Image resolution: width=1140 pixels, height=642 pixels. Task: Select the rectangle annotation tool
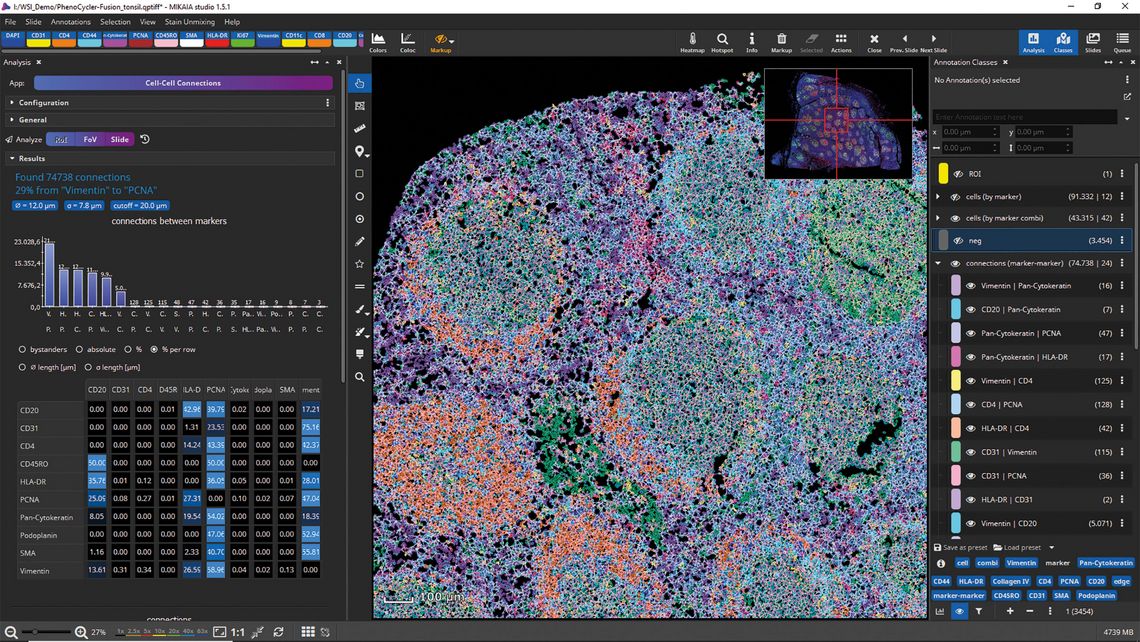[x=359, y=174]
